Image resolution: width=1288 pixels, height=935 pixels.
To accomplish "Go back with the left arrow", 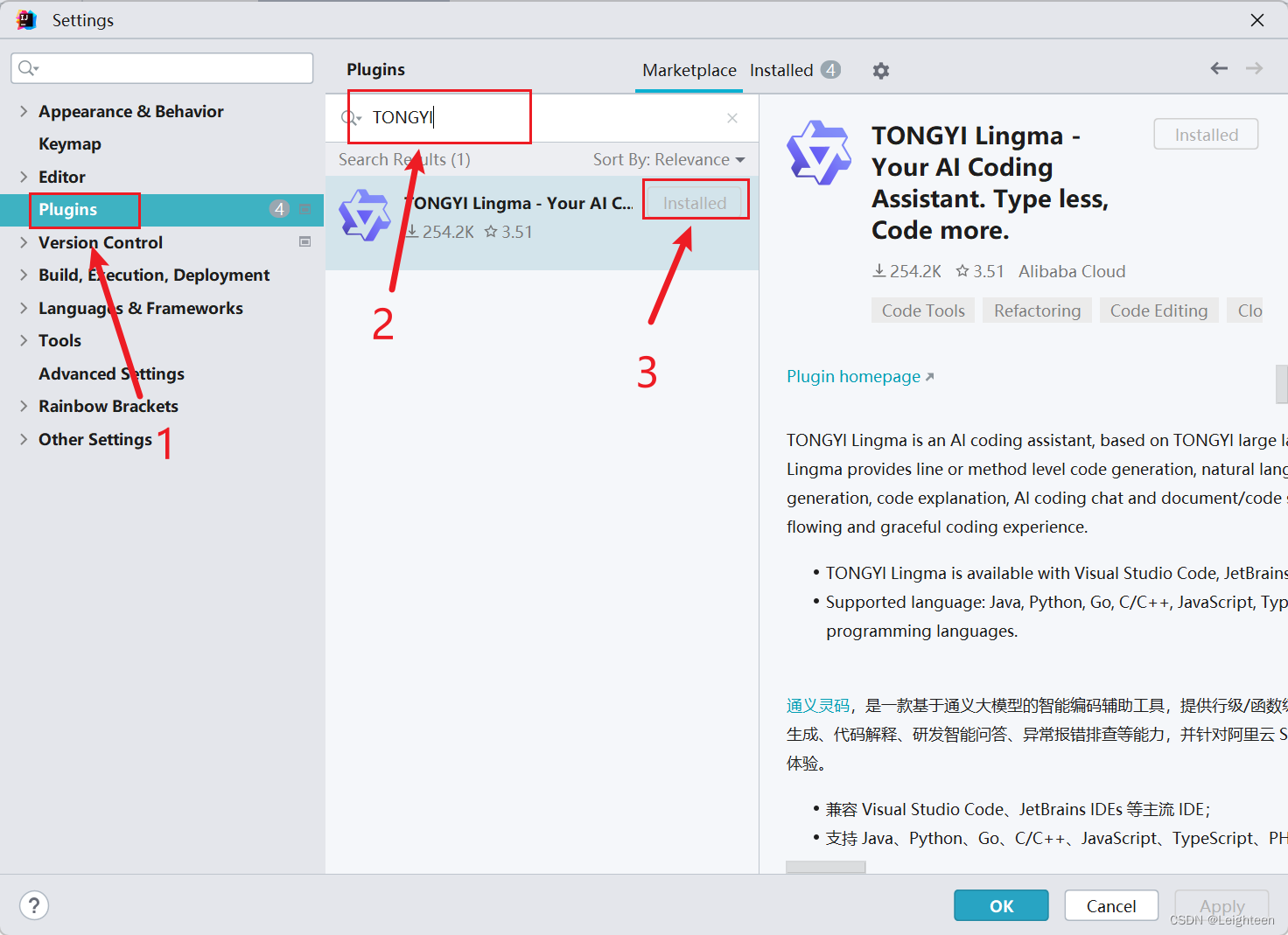I will tap(1219, 68).
